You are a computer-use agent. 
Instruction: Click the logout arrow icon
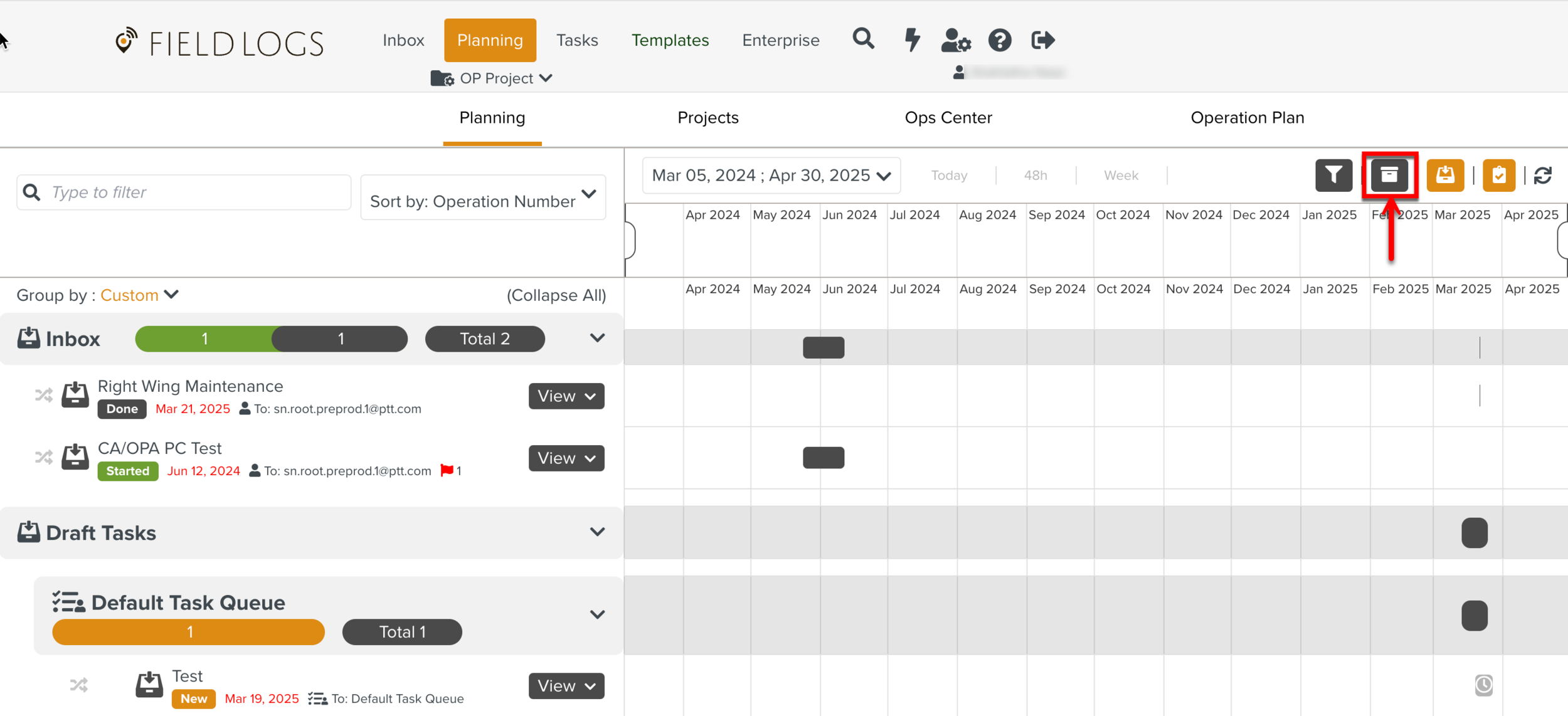[x=1043, y=40]
